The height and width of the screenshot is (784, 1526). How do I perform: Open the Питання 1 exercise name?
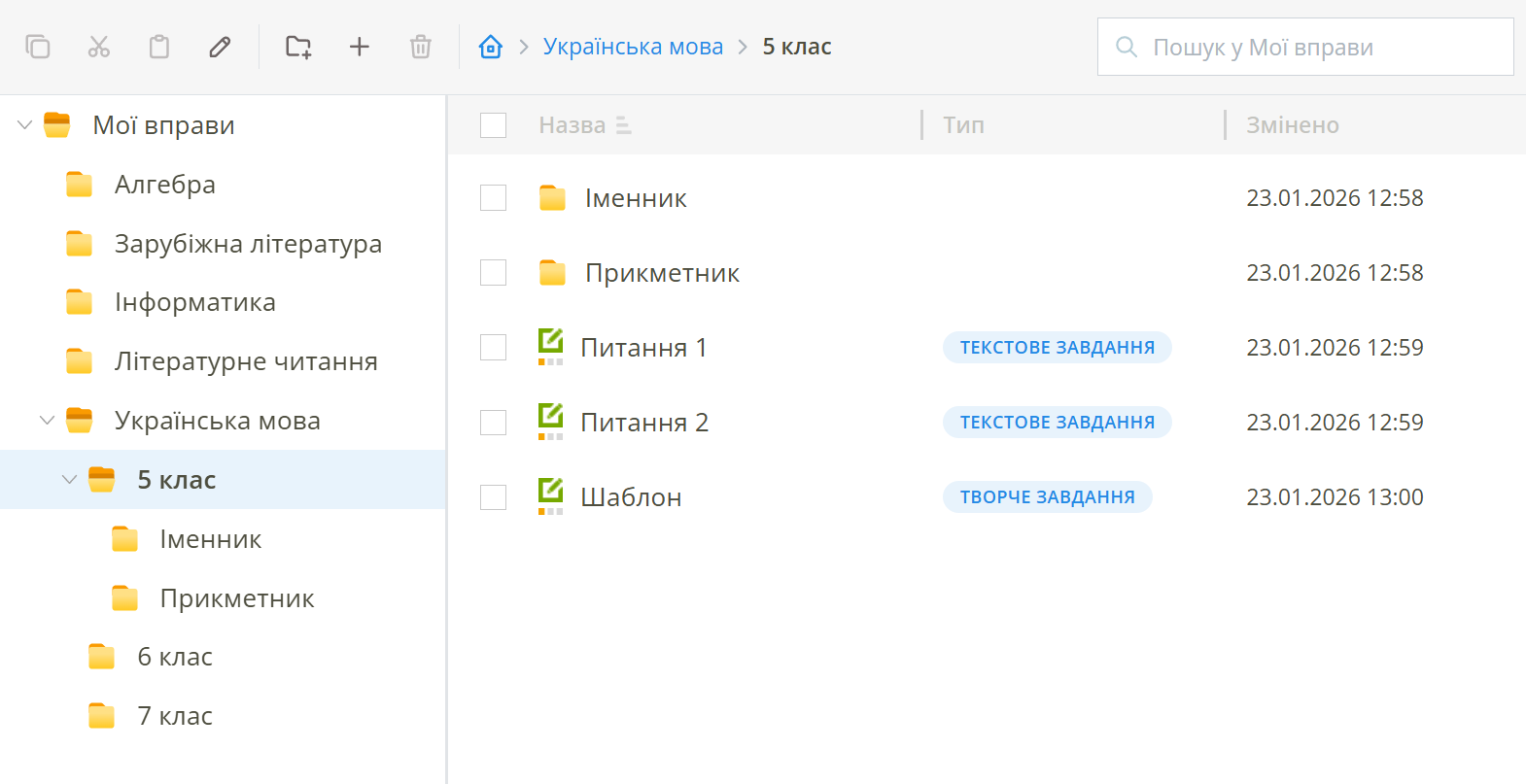pos(643,348)
